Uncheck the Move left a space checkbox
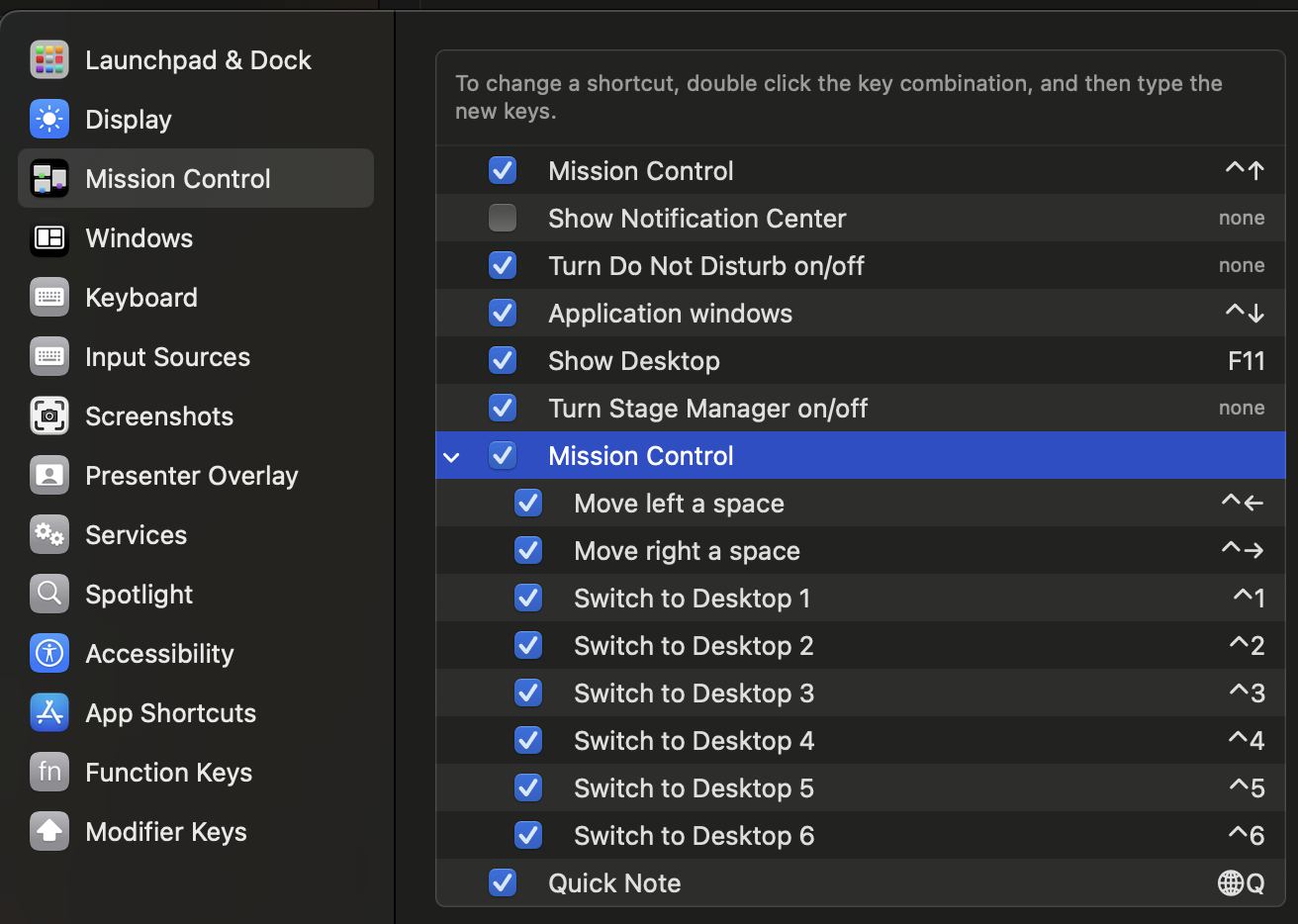Screen dimensions: 1298x924 [528, 503]
